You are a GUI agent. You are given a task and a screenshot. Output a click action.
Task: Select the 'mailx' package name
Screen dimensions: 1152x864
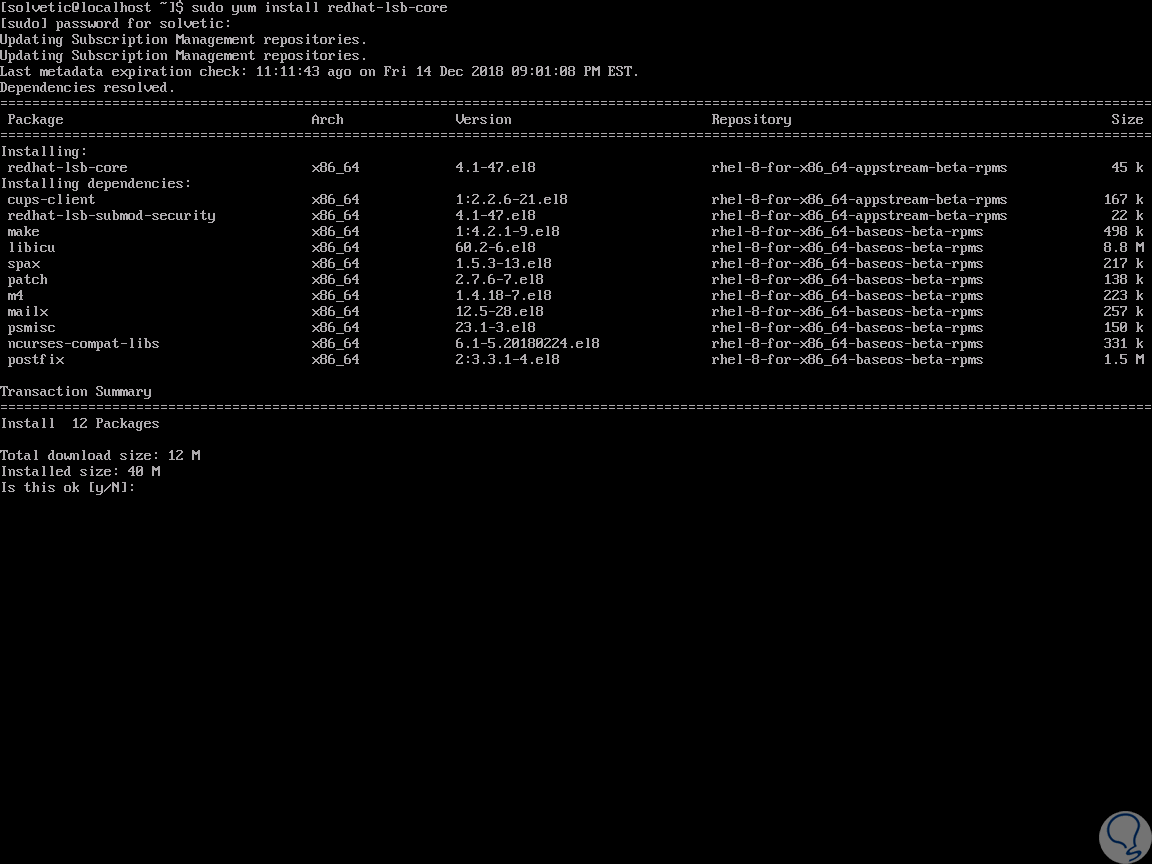coord(28,312)
